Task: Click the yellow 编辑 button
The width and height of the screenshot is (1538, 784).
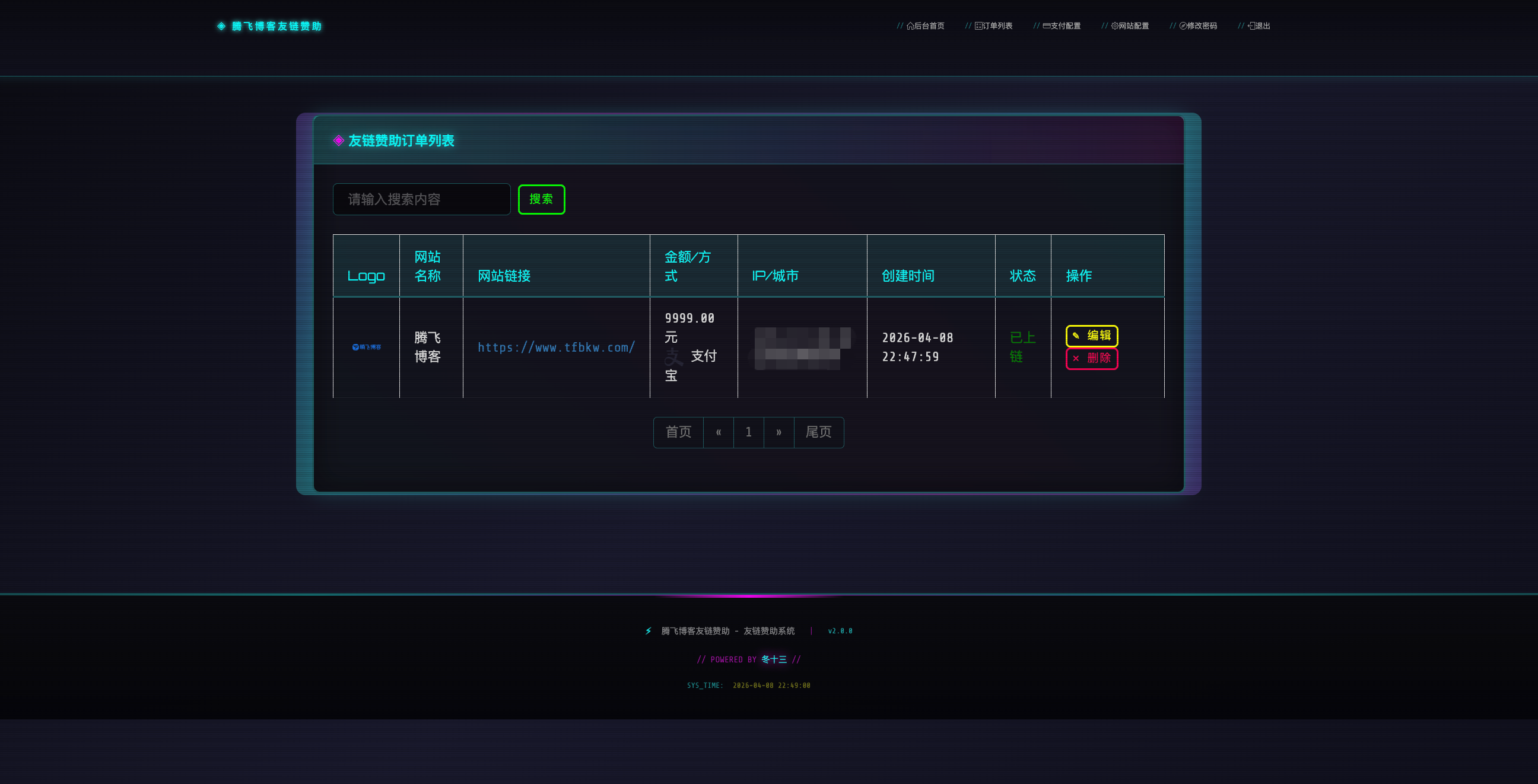Action: pos(1091,335)
